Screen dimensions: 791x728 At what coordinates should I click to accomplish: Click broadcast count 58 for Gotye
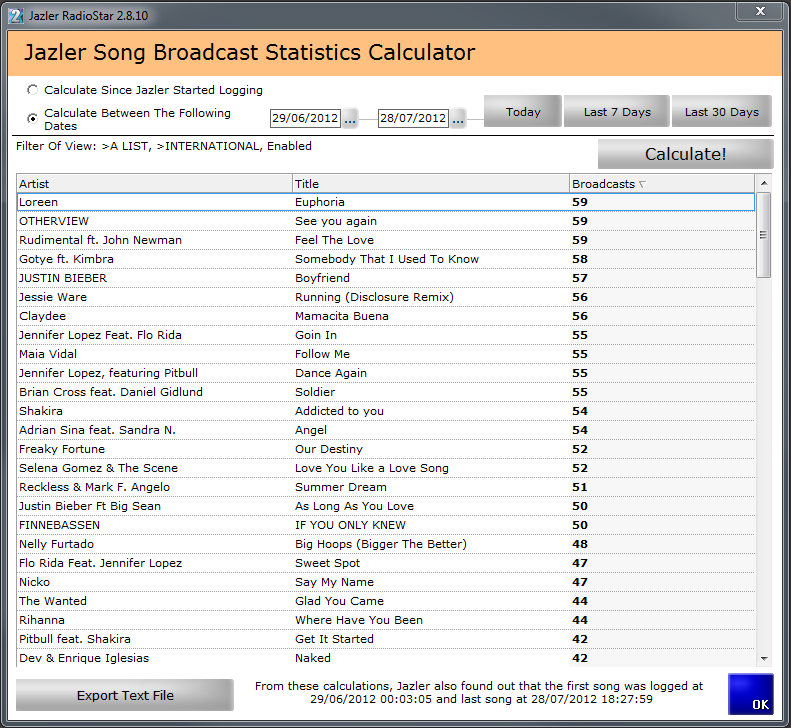580,259
